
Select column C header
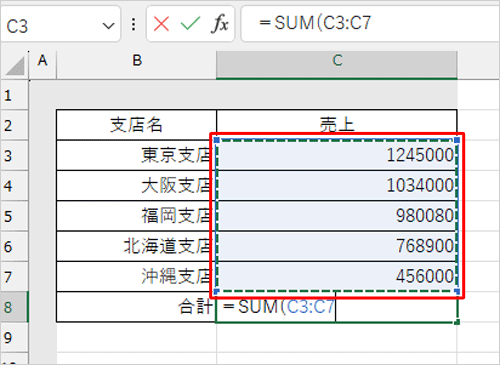(337, 65)
